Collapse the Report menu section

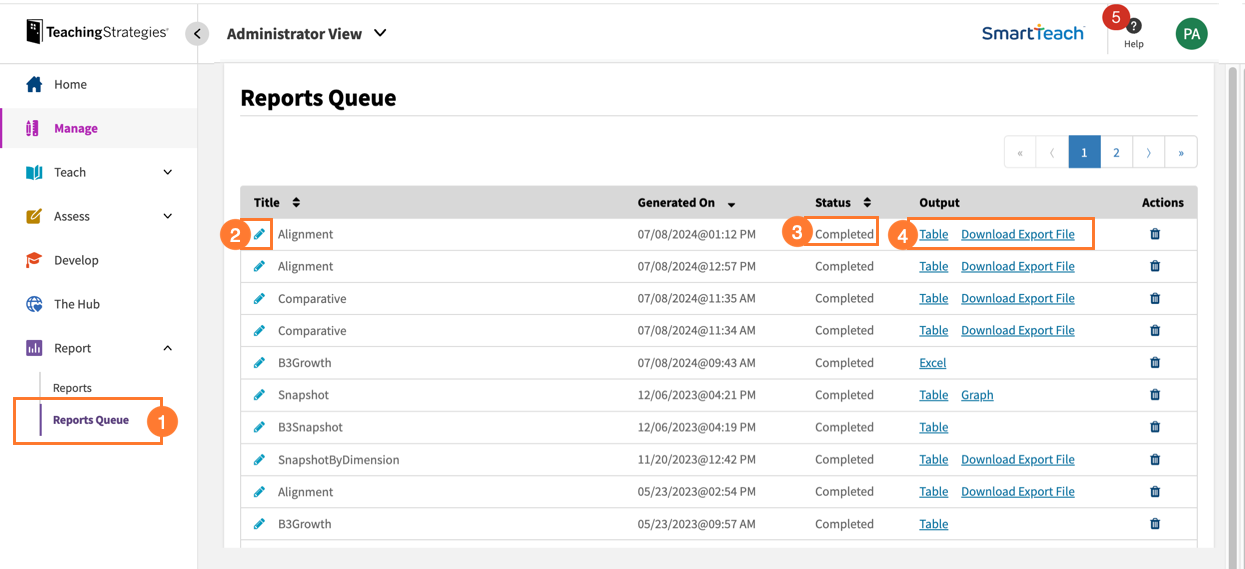[x=167, y=348]
